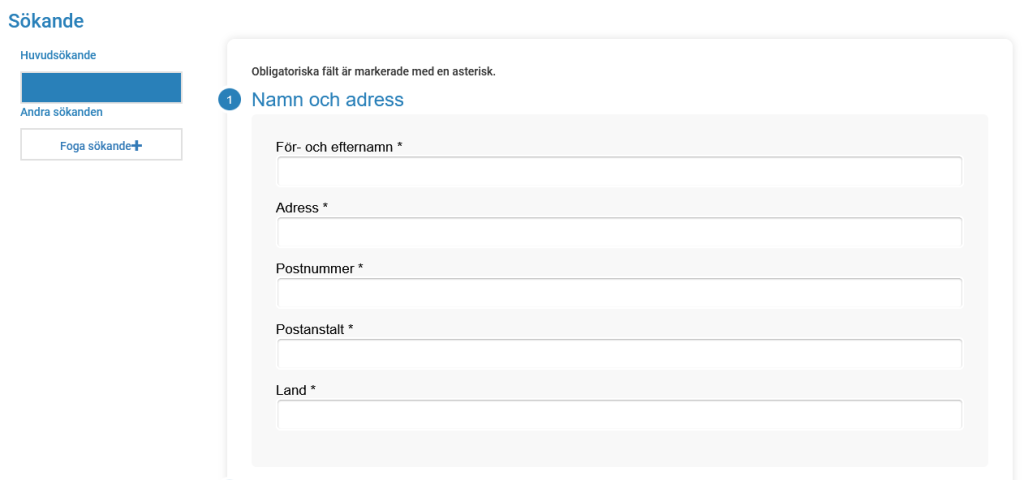Click the För- och efternamn label
Viewport: 1024px width, 480px height.
(334, 147)
